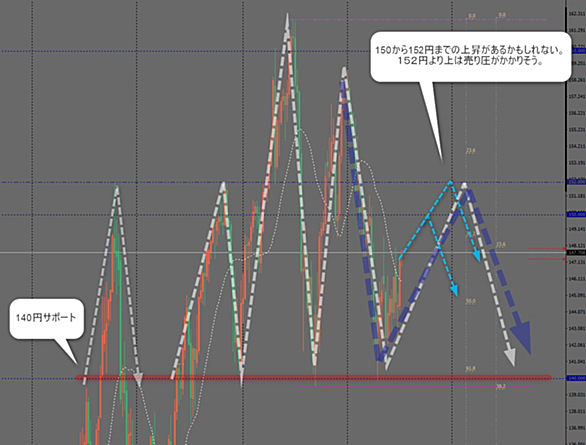Click the 154.211 price axis label
This screenshot has width=586, height=445.
(576, 146)
